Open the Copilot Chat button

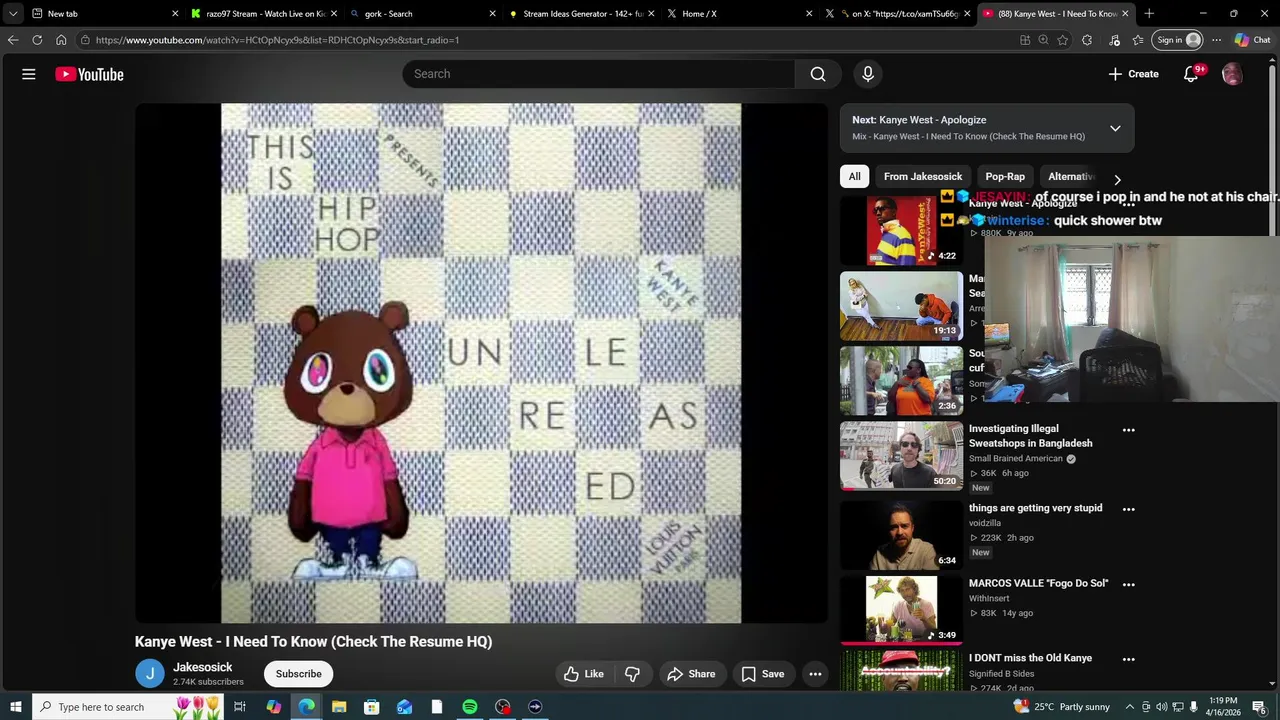tap(1252, 40)
